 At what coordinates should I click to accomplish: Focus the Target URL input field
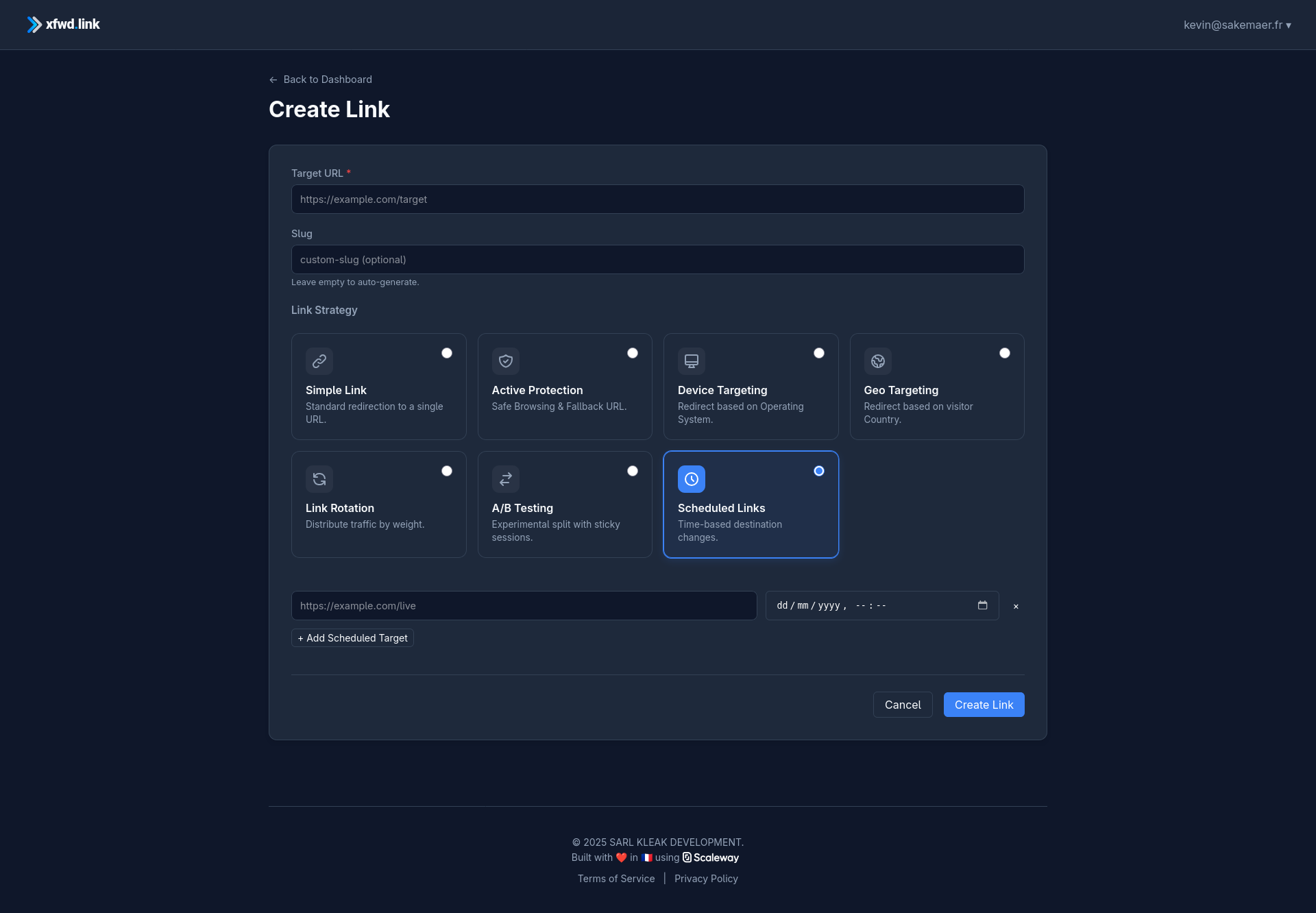(657, 199)
